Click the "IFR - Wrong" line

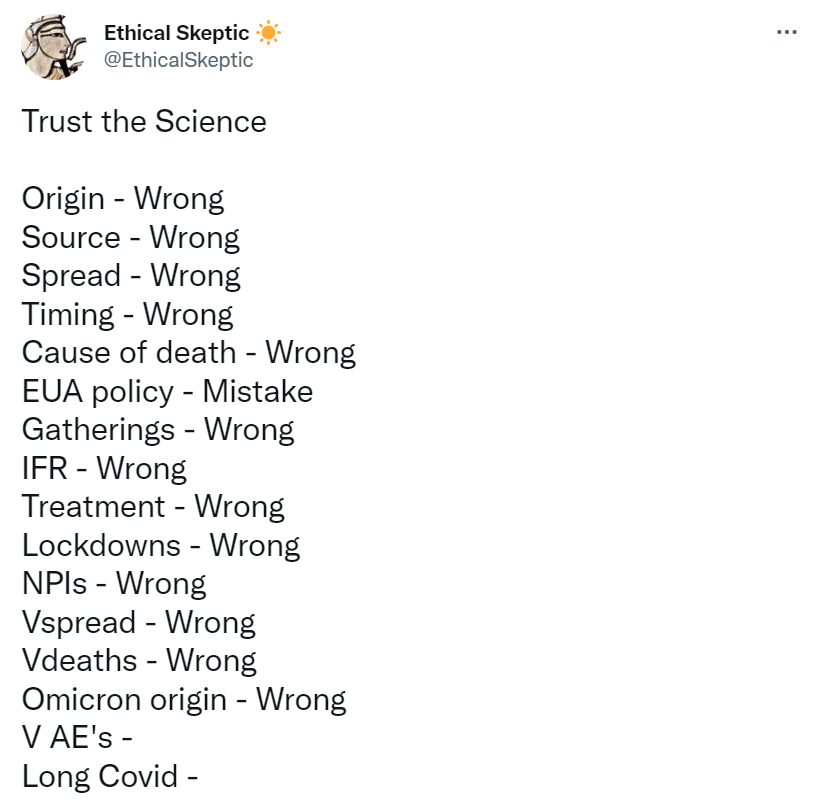(x=104, y=468)
